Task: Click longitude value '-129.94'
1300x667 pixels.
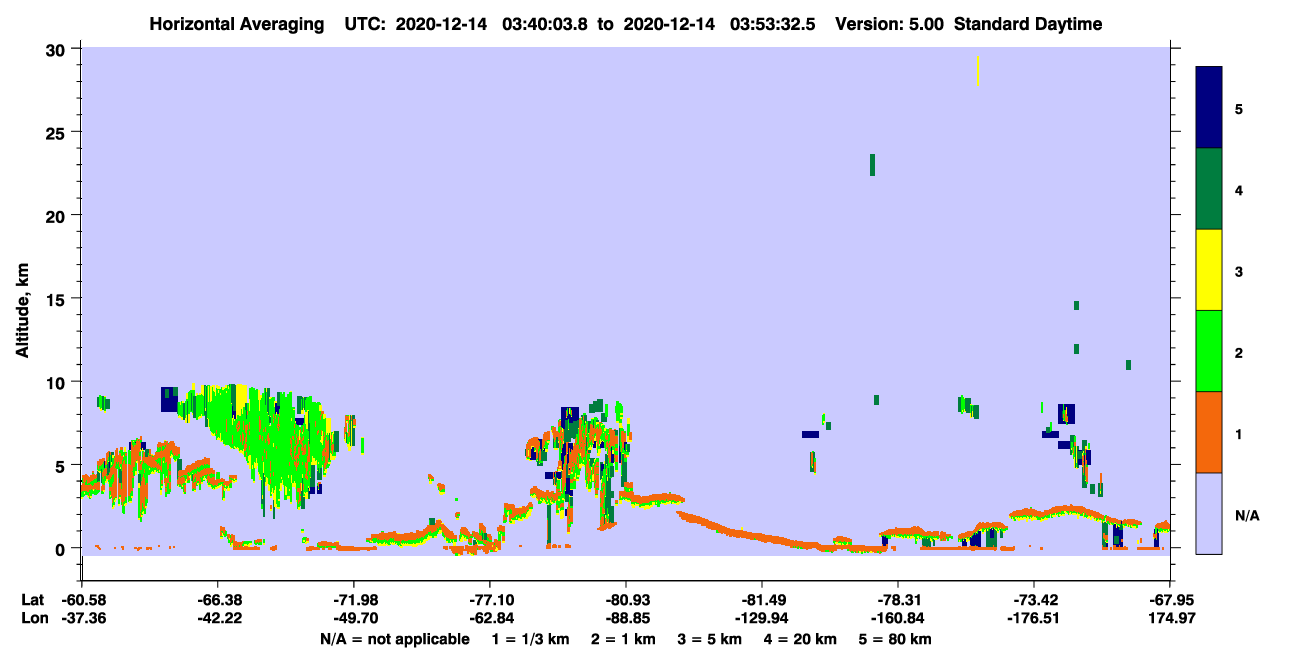Action: (762, 618)
